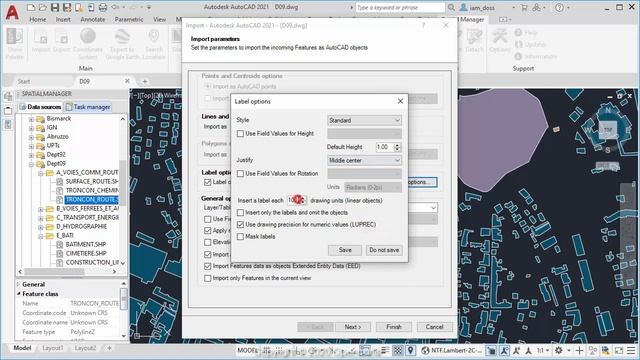
Task: Click Save in Label options dialog
Action: 345,250
